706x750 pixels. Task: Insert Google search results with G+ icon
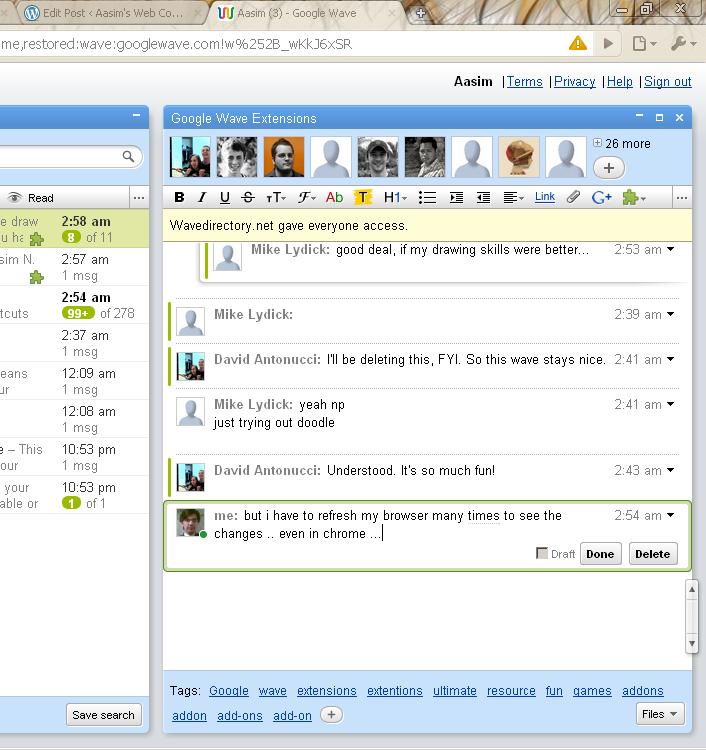(x=601, y=197)
